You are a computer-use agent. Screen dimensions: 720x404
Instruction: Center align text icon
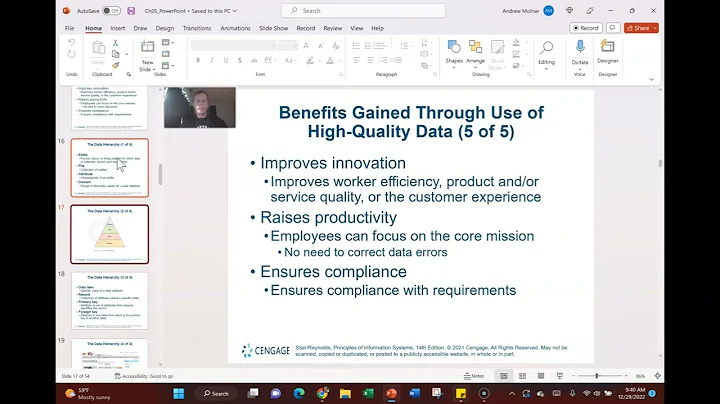click(370, 60)
